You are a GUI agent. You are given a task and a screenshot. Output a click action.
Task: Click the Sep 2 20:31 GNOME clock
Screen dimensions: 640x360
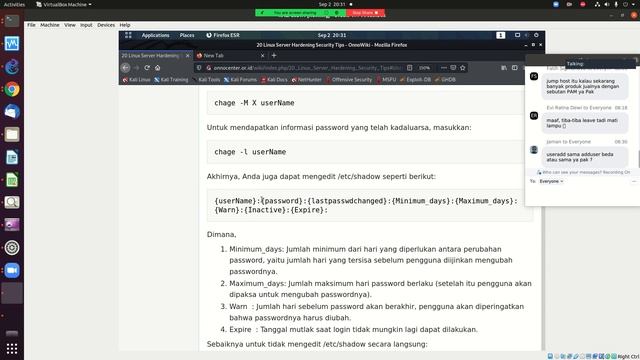click(332, 4)
